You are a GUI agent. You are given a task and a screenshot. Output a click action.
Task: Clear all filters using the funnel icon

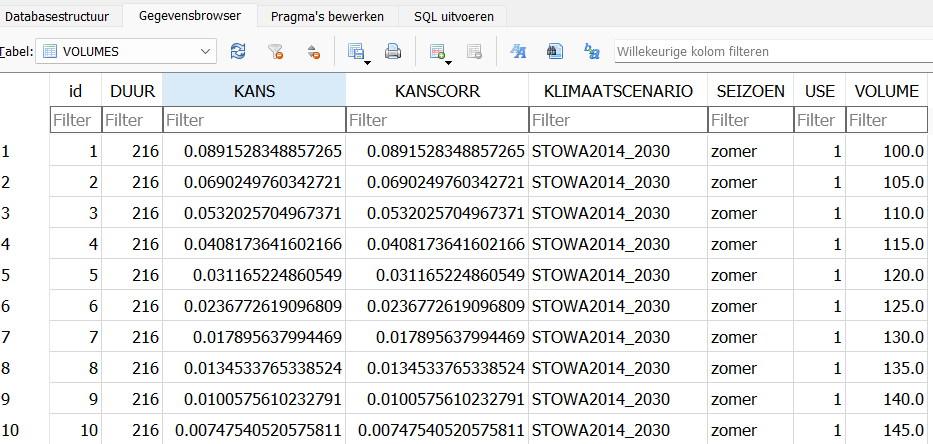click(275, 52)
